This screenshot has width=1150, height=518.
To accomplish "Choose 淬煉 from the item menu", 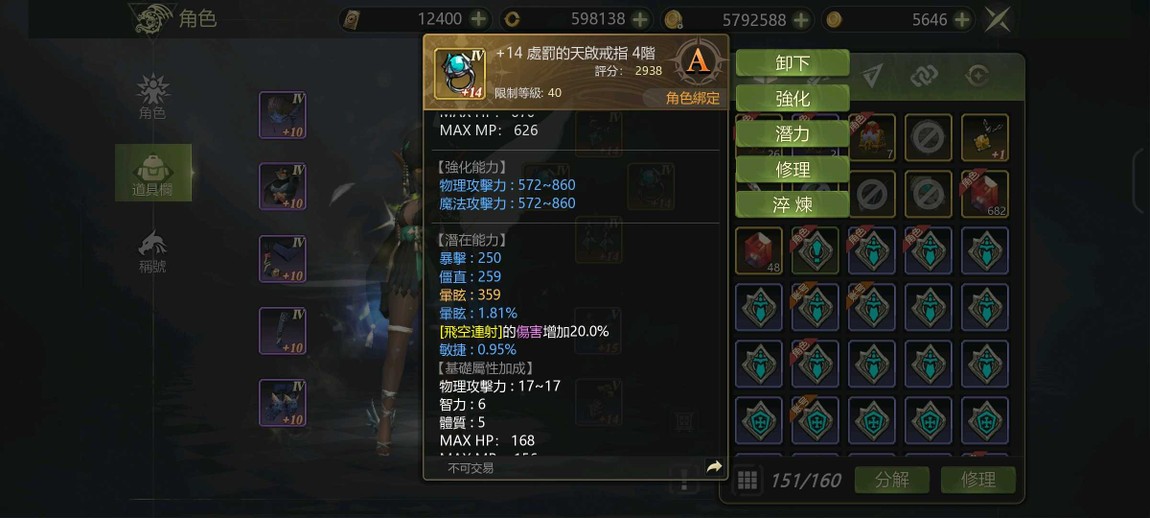I will (792, 204).
